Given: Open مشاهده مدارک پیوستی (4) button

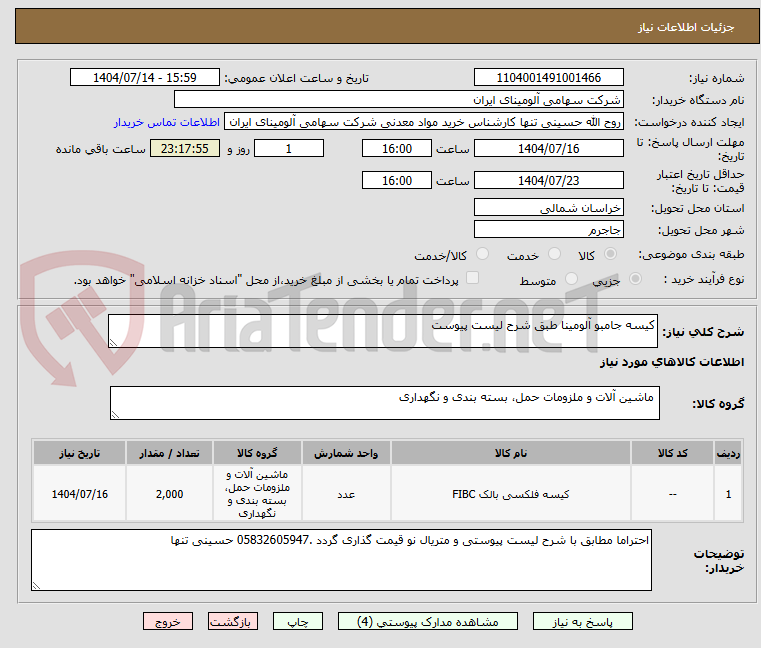Looking at the screenshot, I should pos(428,621).
